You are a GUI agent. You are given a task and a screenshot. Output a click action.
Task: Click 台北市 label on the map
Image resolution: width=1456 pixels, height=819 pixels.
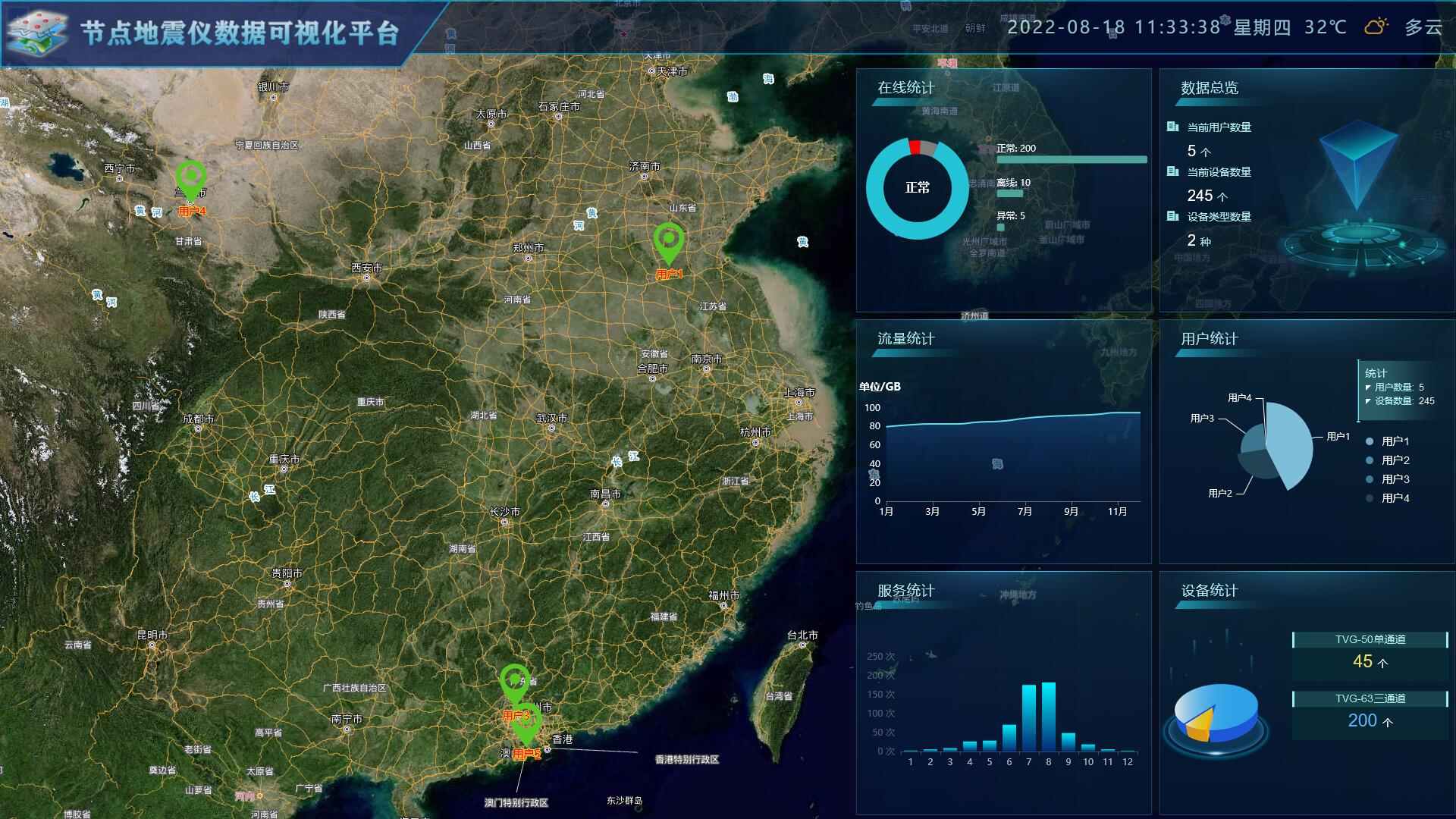802,635
